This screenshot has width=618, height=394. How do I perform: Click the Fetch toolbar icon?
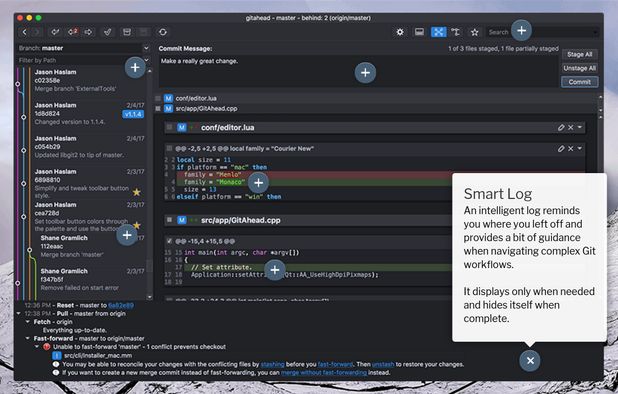click(x=56, y=32)
